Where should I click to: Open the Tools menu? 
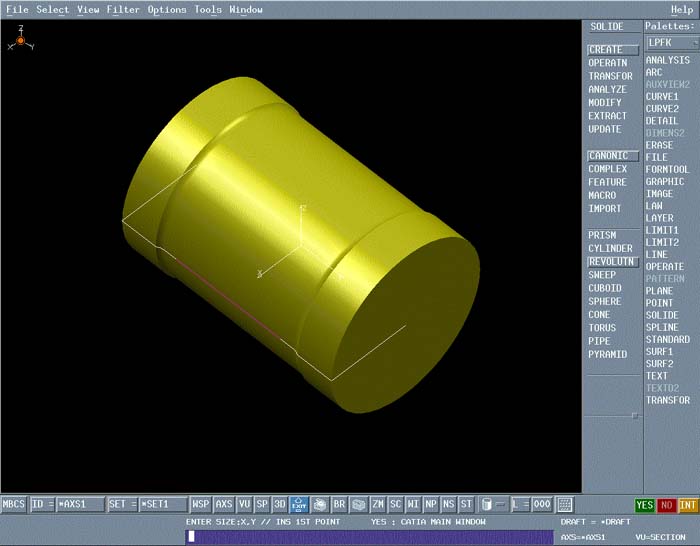(x=208, y=10)
